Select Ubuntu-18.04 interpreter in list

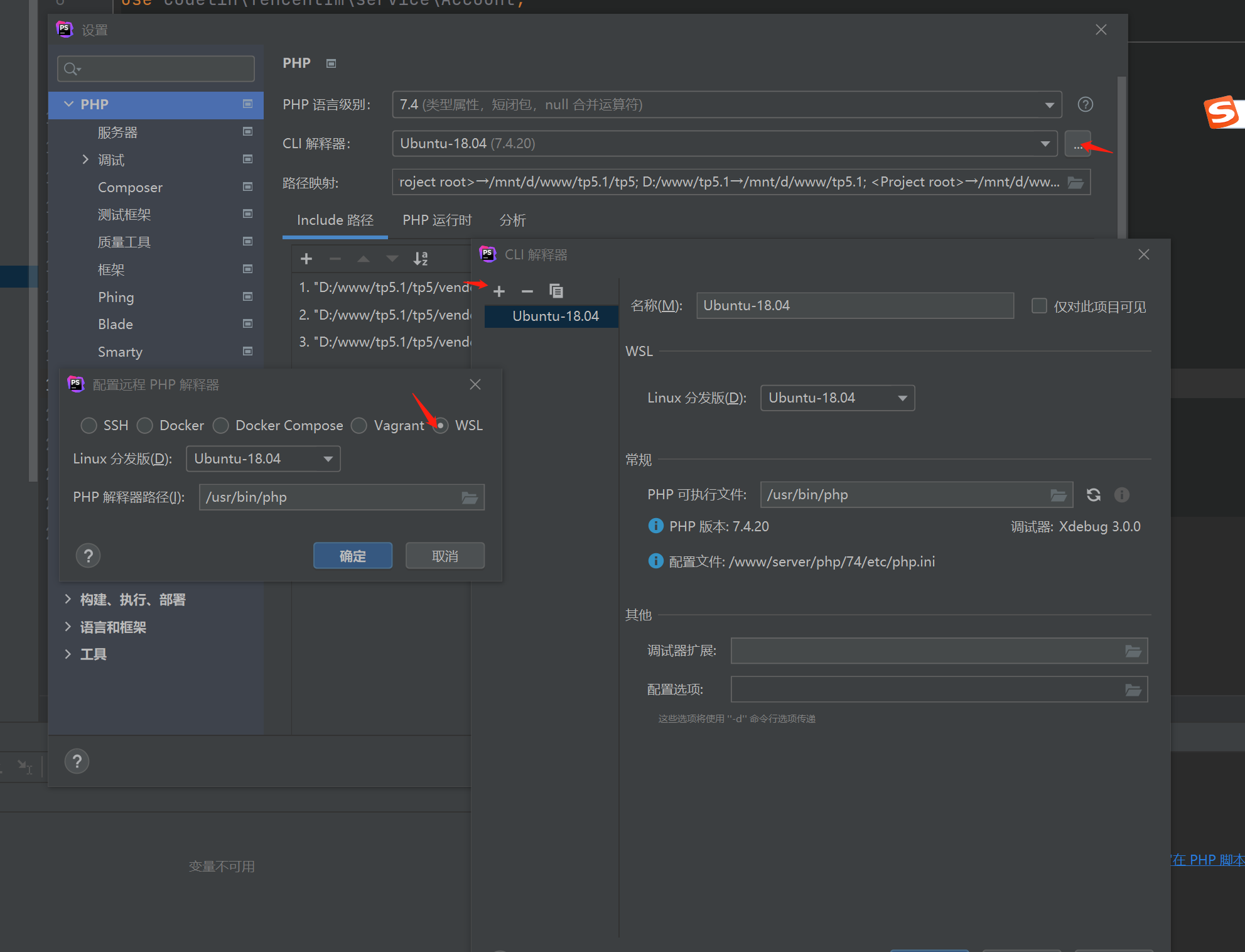pos(552,316)
